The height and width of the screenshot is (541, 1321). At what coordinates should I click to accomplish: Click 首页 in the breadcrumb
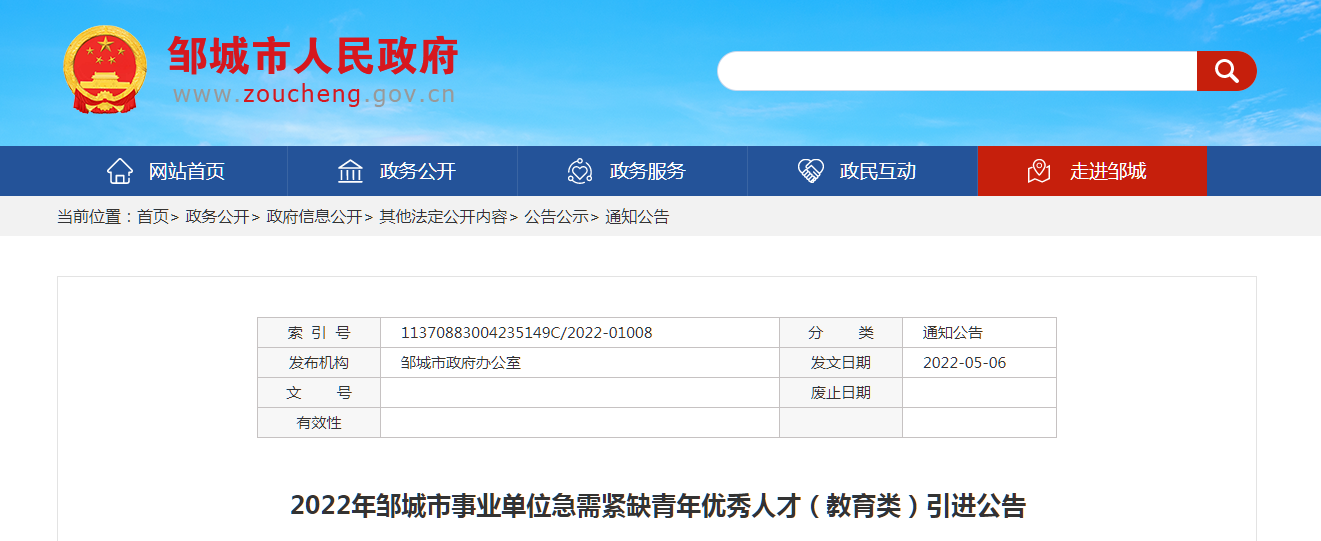pos(153,217)
